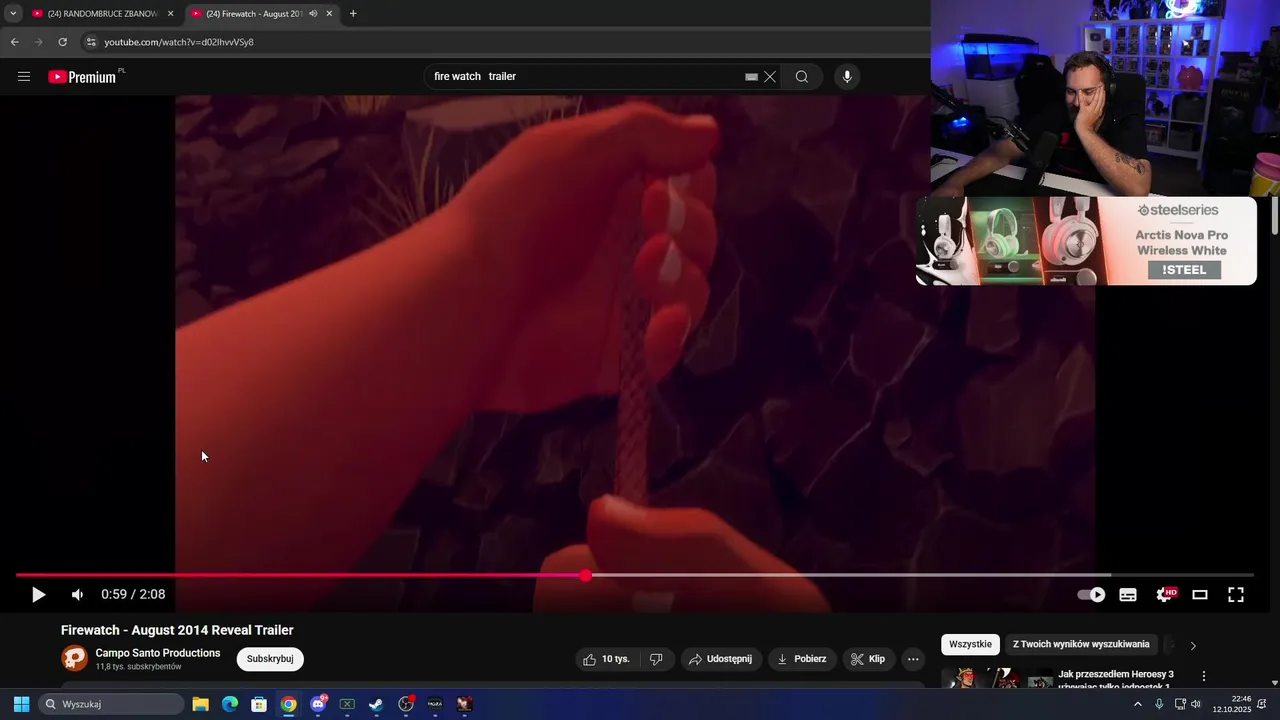Show hidden system tray icons
1280x720 pixels.
pyautogui.click(x=1137, y=704)
